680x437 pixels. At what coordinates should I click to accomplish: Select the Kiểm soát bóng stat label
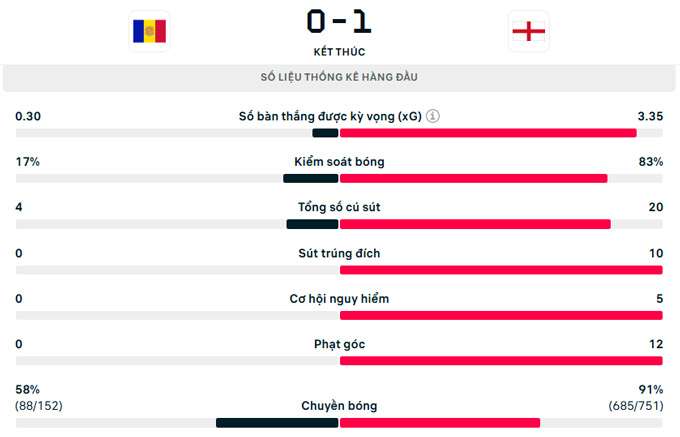(339, 162)
